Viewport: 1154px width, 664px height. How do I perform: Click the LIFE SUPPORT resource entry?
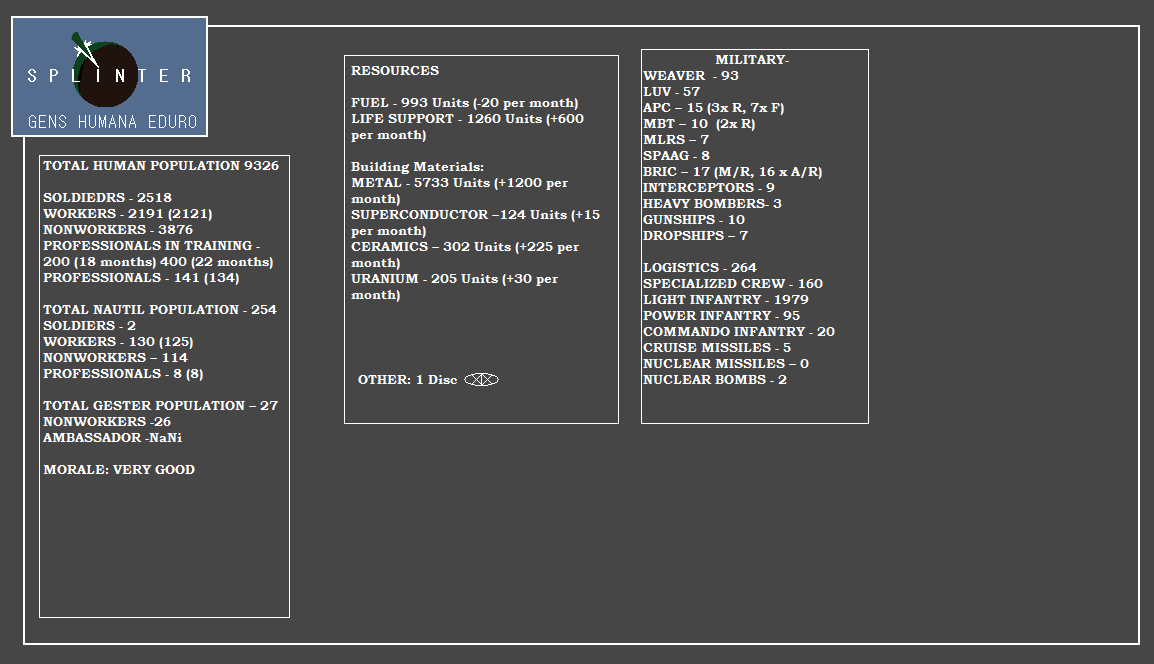467,119
